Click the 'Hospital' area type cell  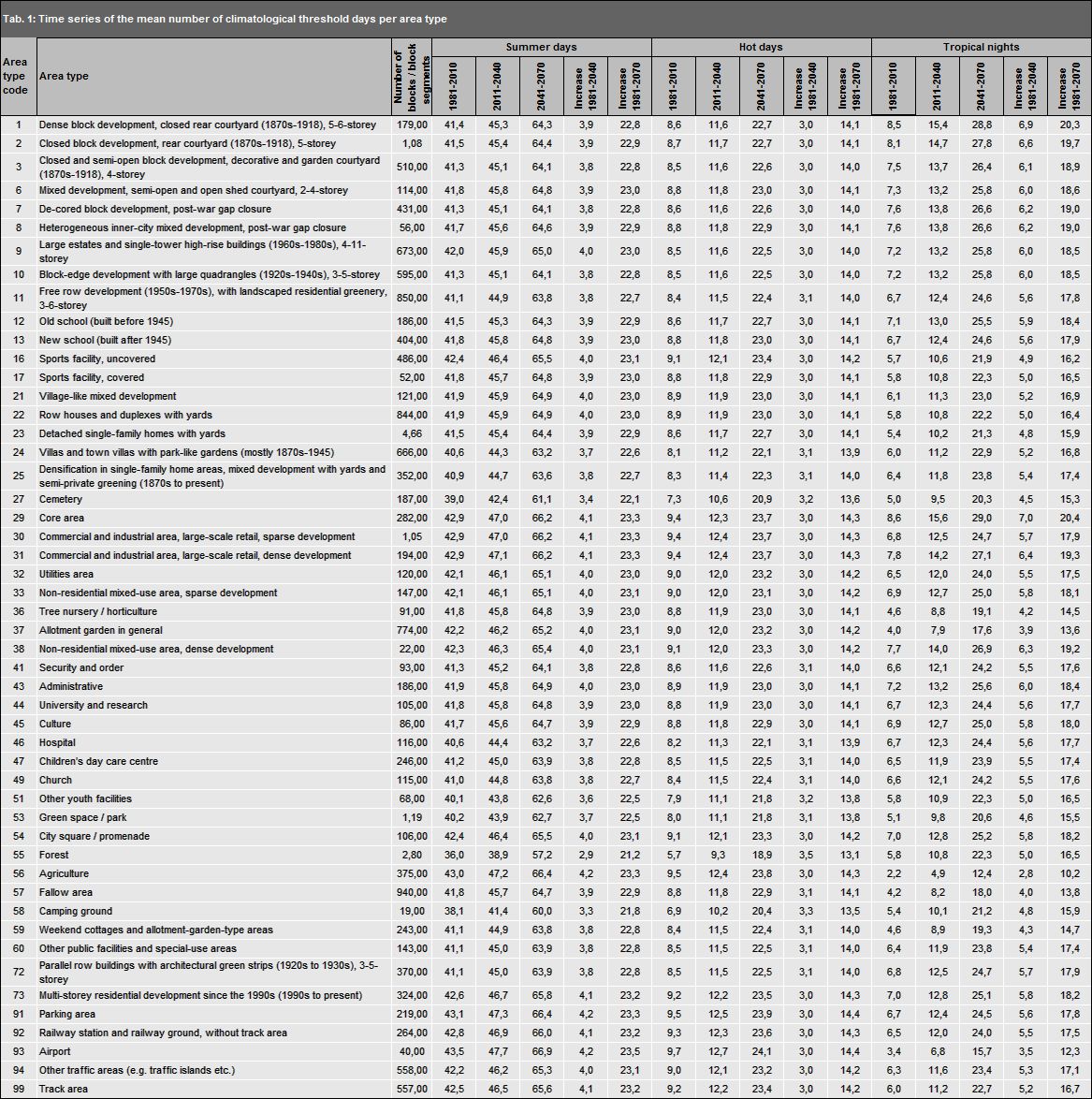[58, 742]
